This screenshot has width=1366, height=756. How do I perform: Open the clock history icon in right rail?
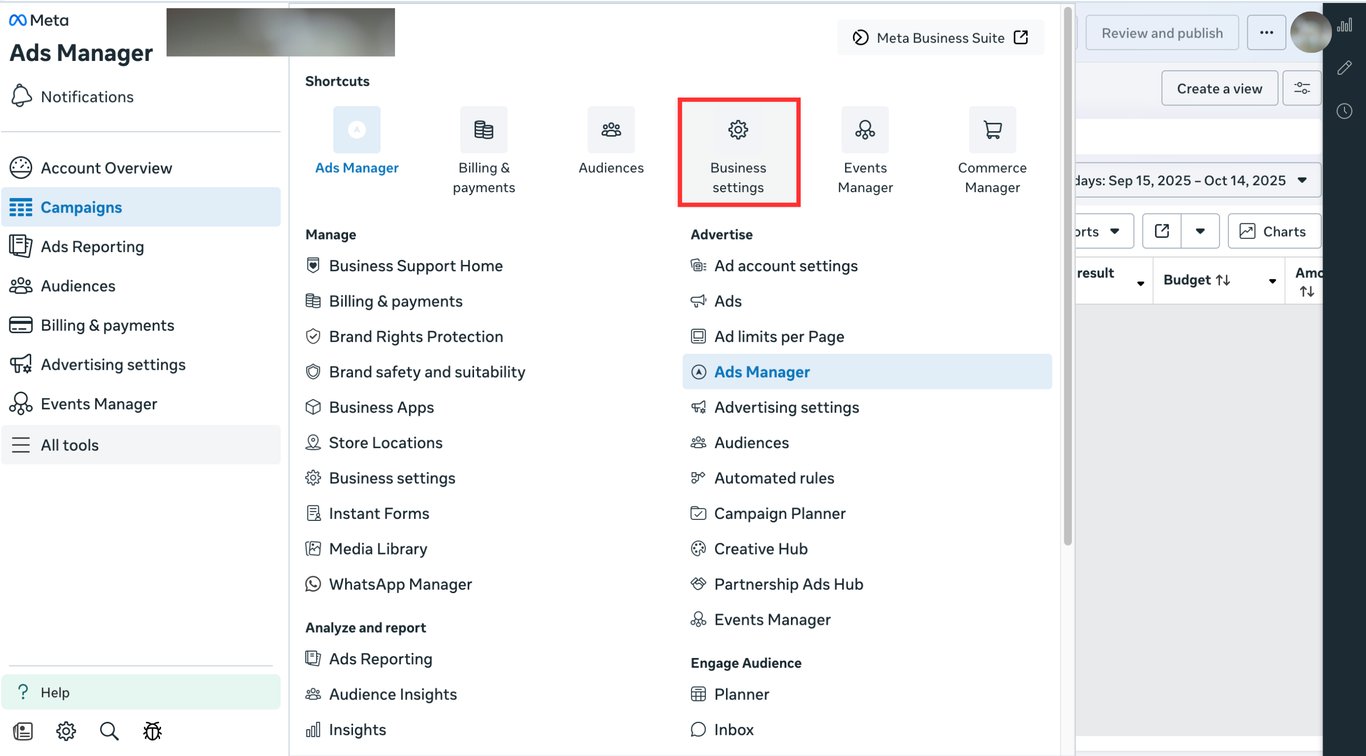click(1345, 110)
